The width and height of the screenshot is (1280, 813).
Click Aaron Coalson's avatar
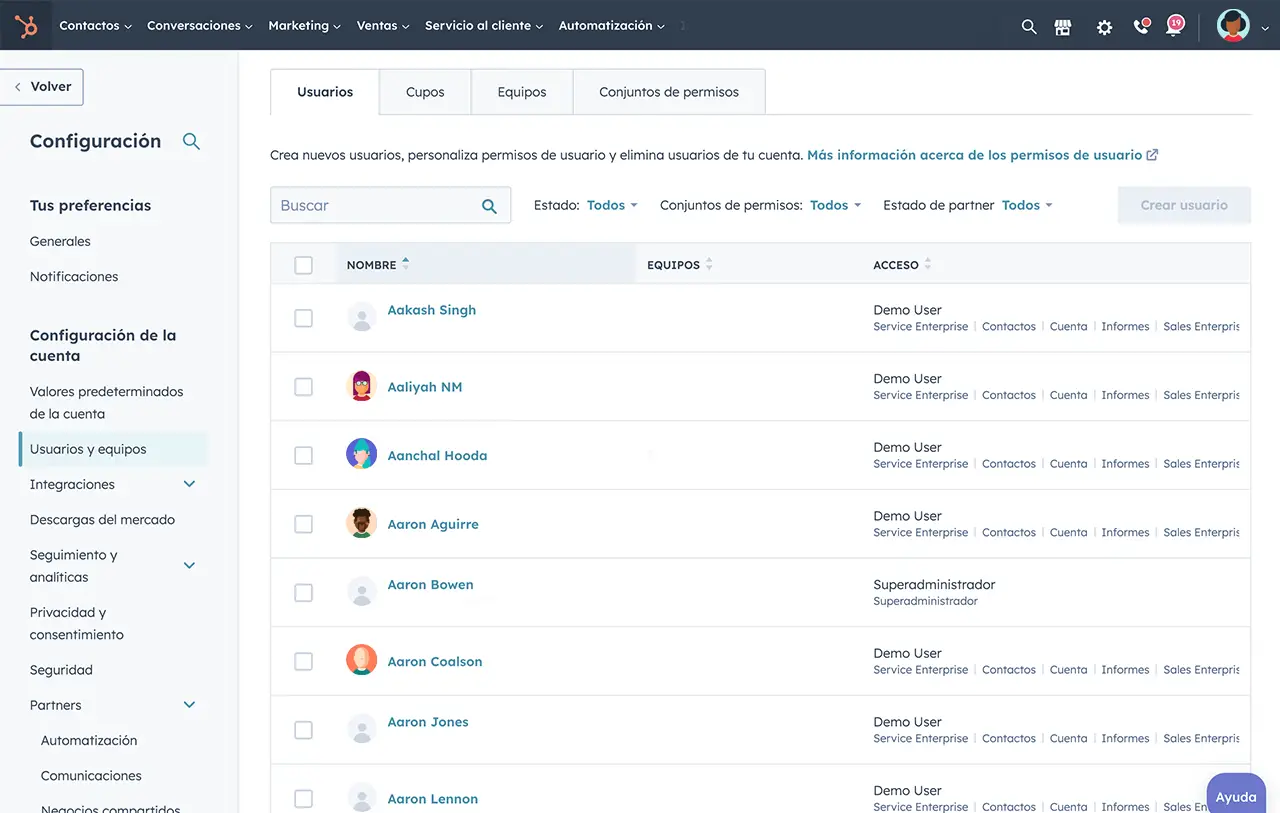[361, 660]
